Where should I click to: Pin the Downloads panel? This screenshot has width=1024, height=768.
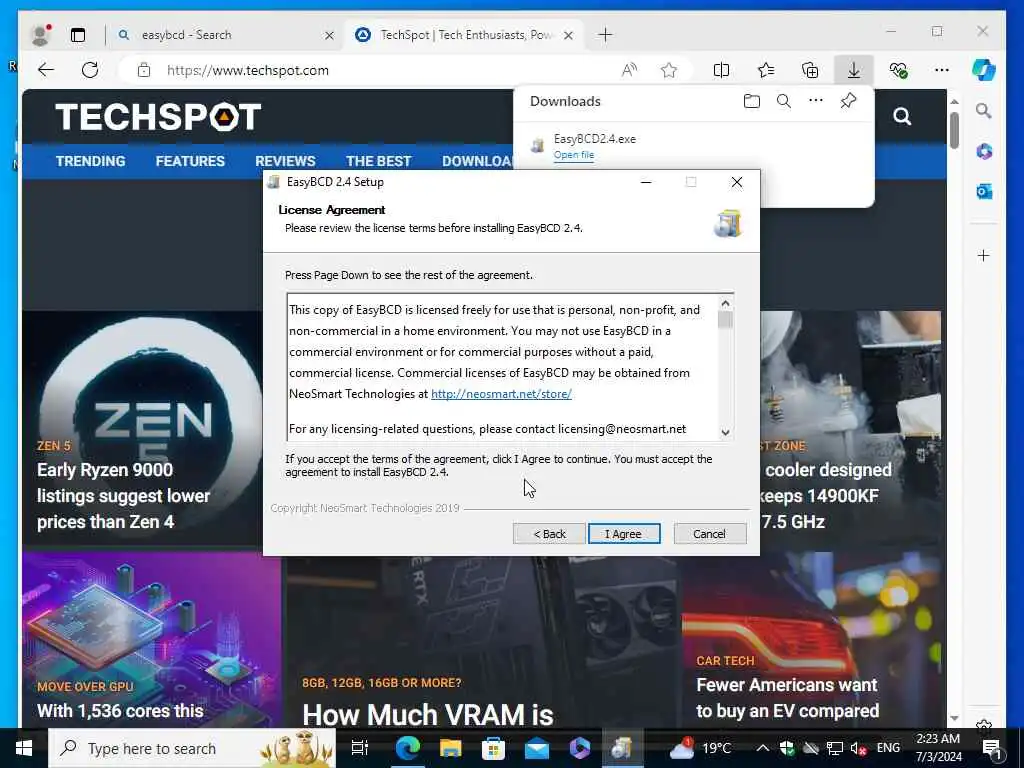tap(848, 101)
